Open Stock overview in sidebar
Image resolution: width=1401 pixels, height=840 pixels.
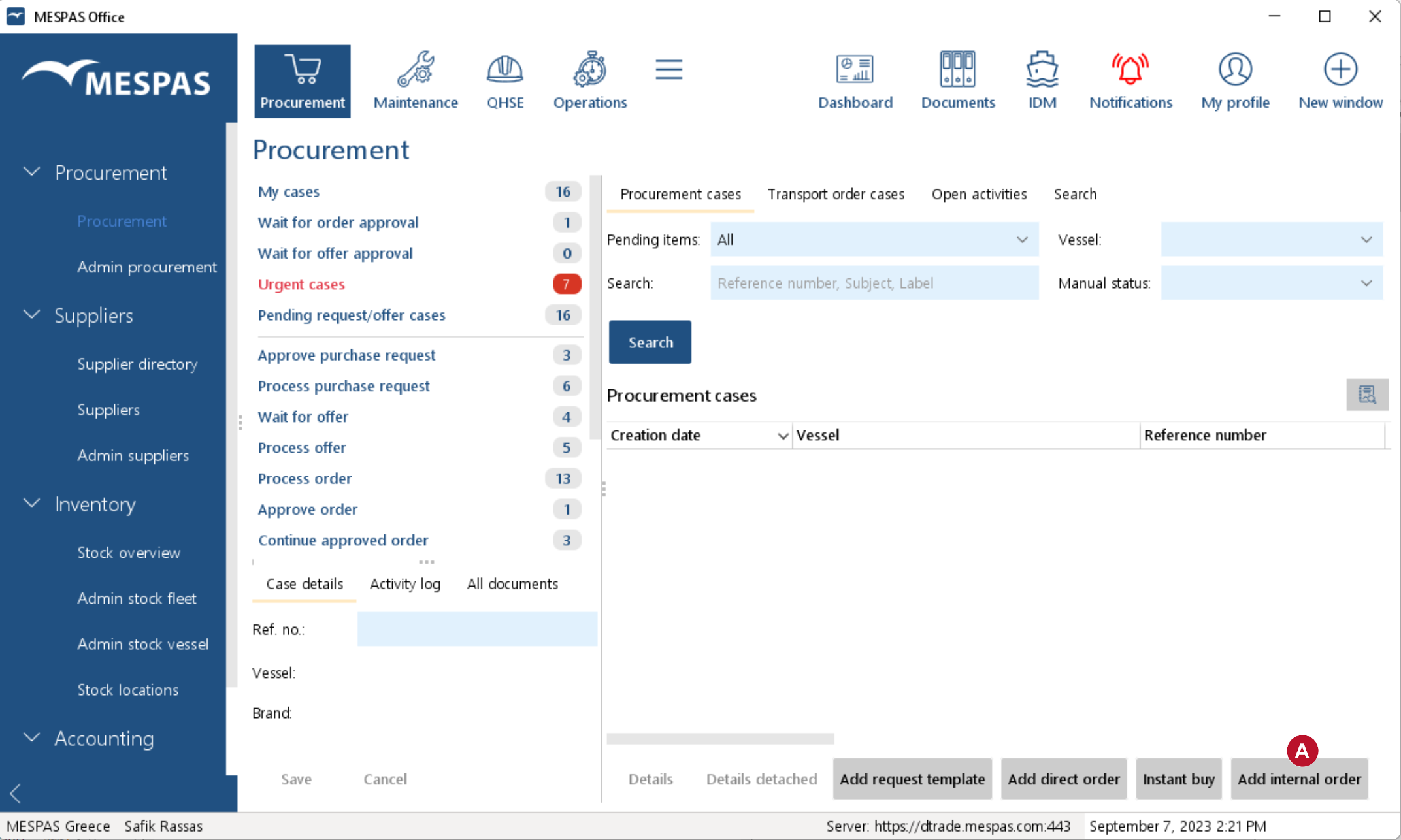click(x=129, y=553)
